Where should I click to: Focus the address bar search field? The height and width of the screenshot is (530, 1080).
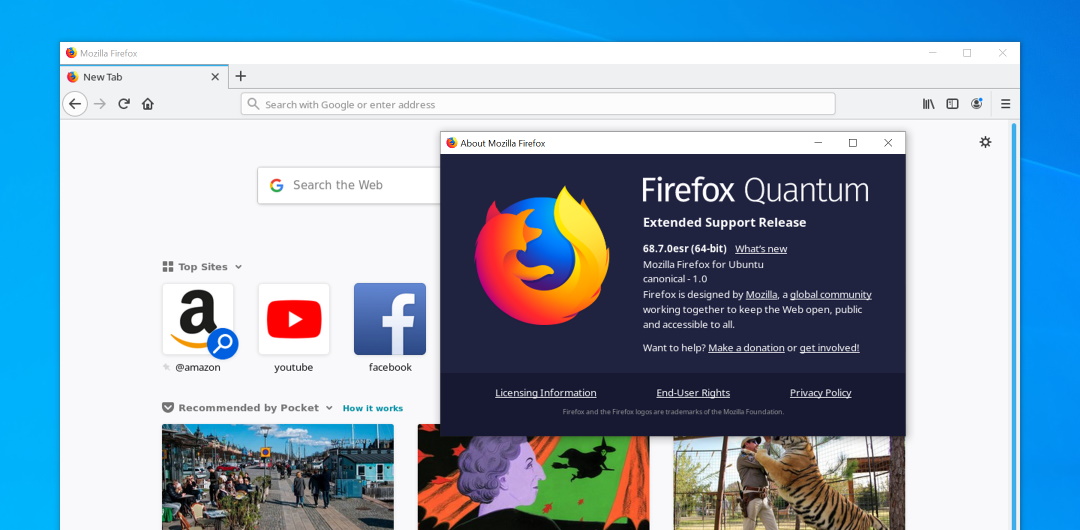538,104
